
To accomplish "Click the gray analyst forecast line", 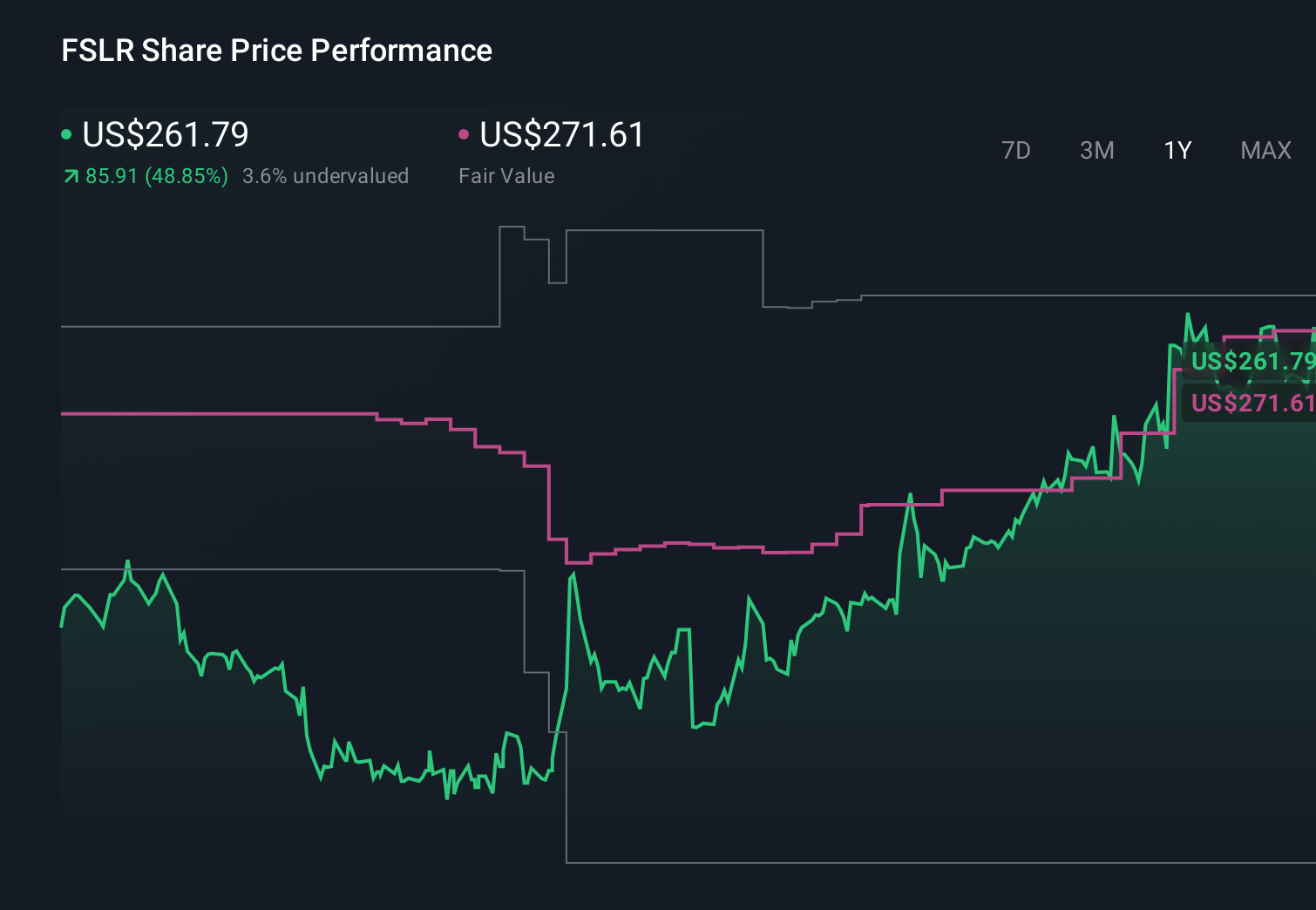I will [x=662, y=231].
